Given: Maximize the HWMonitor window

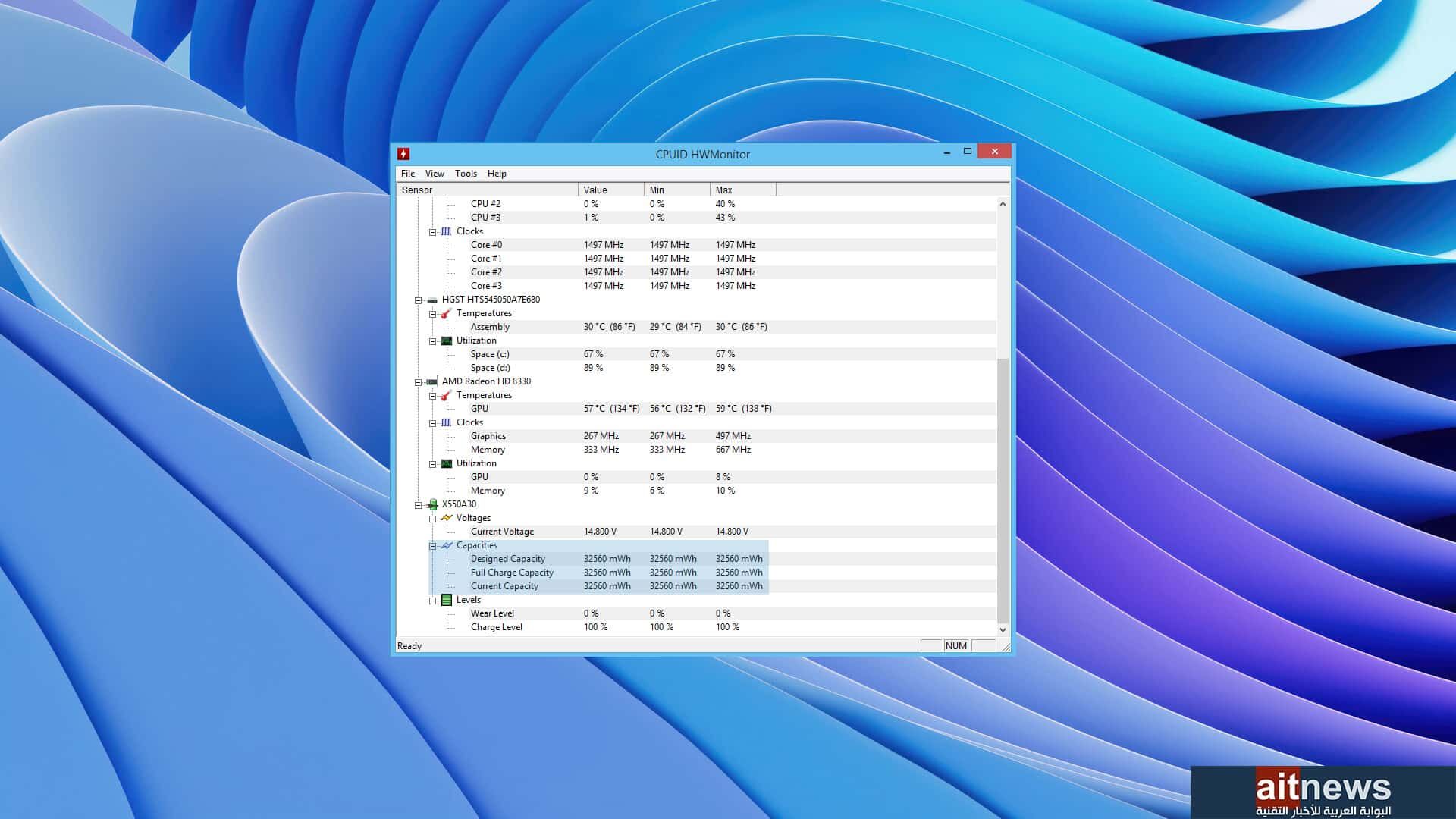Looking at the screenshot, I should pos(968,152).
